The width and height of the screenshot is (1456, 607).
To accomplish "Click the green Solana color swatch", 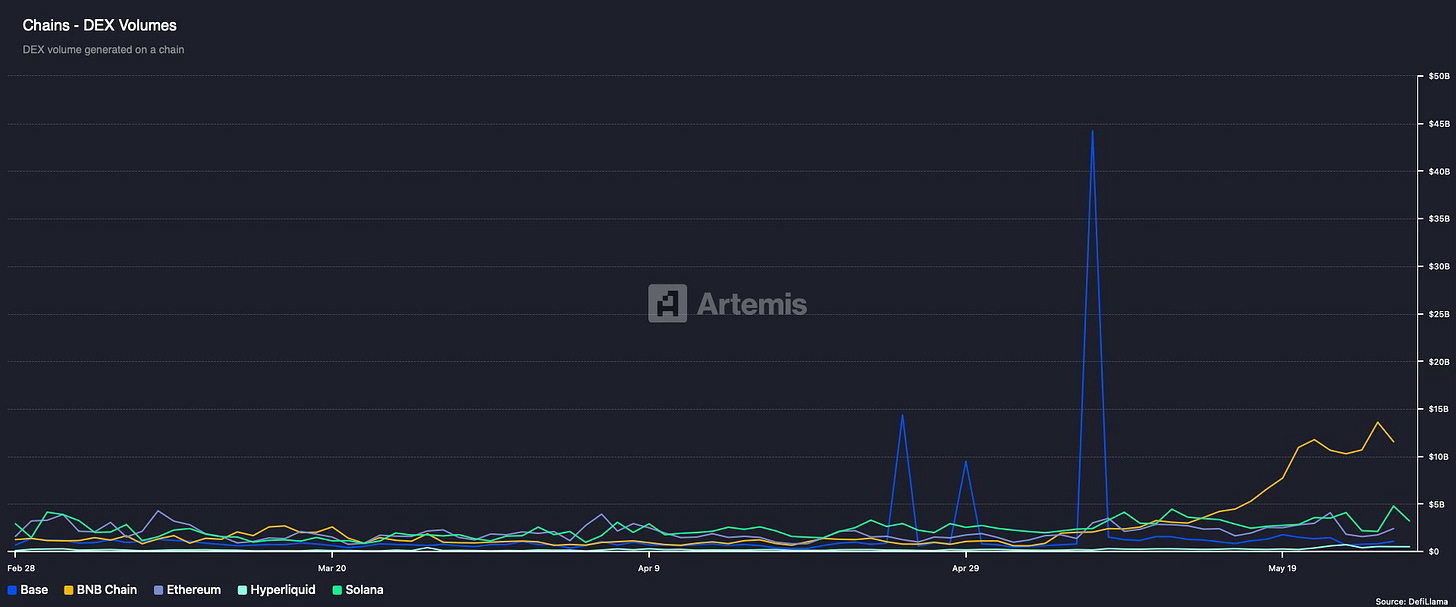I will [337, 590].
